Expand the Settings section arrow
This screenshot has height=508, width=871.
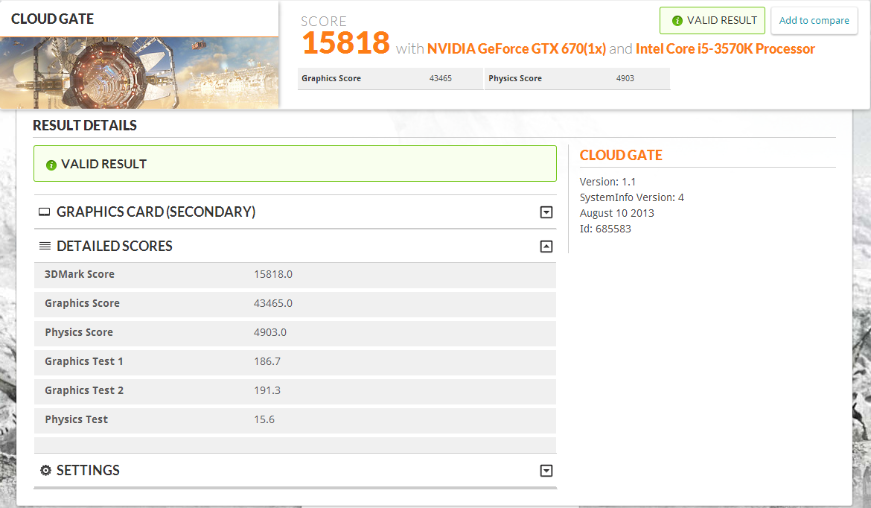point(546,471)
